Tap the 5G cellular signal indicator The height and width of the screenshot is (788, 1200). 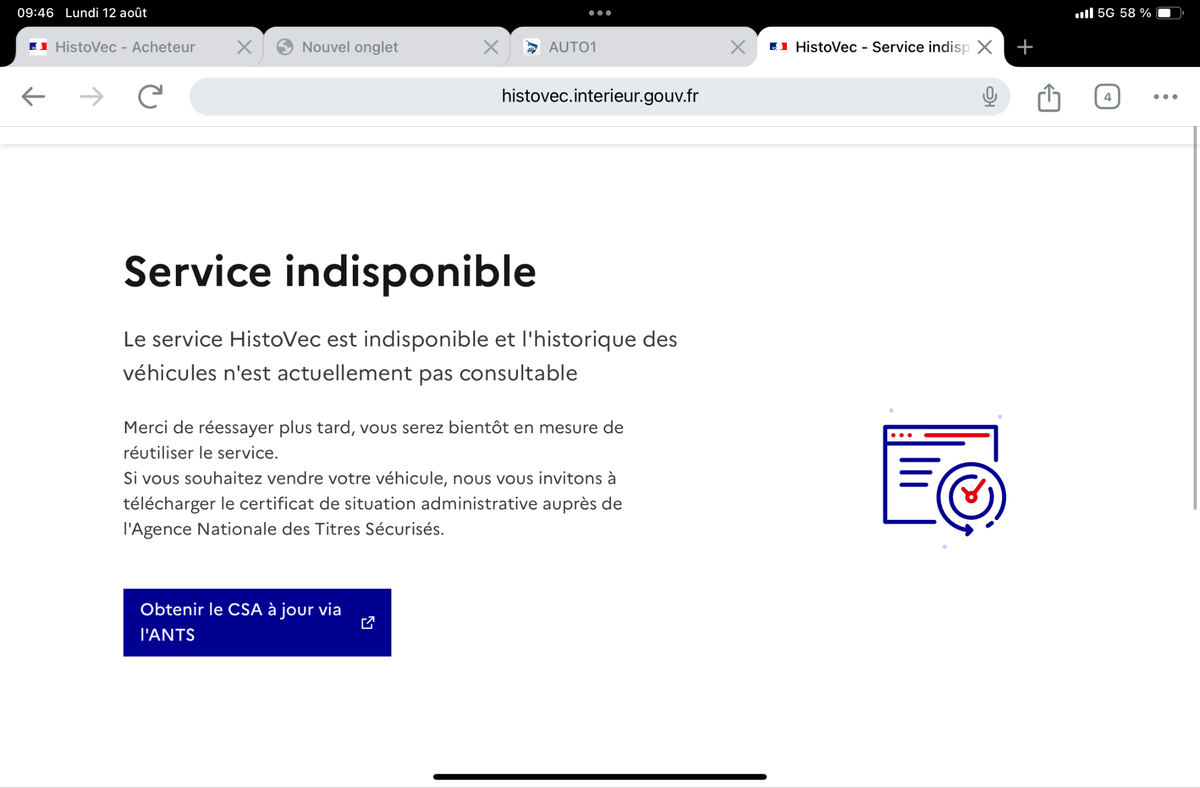(1095, 13)
